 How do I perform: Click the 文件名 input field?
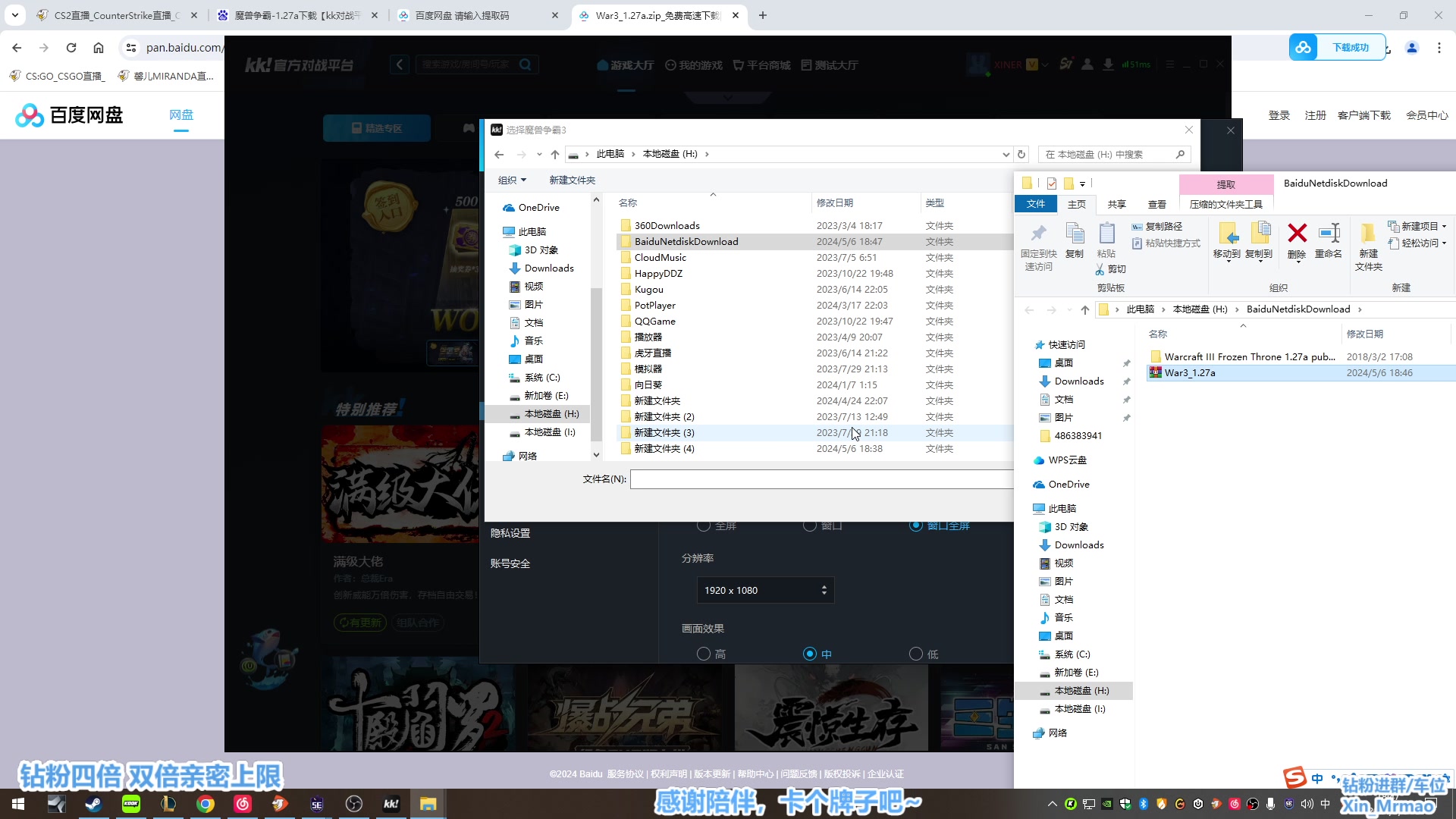[822, 479]
